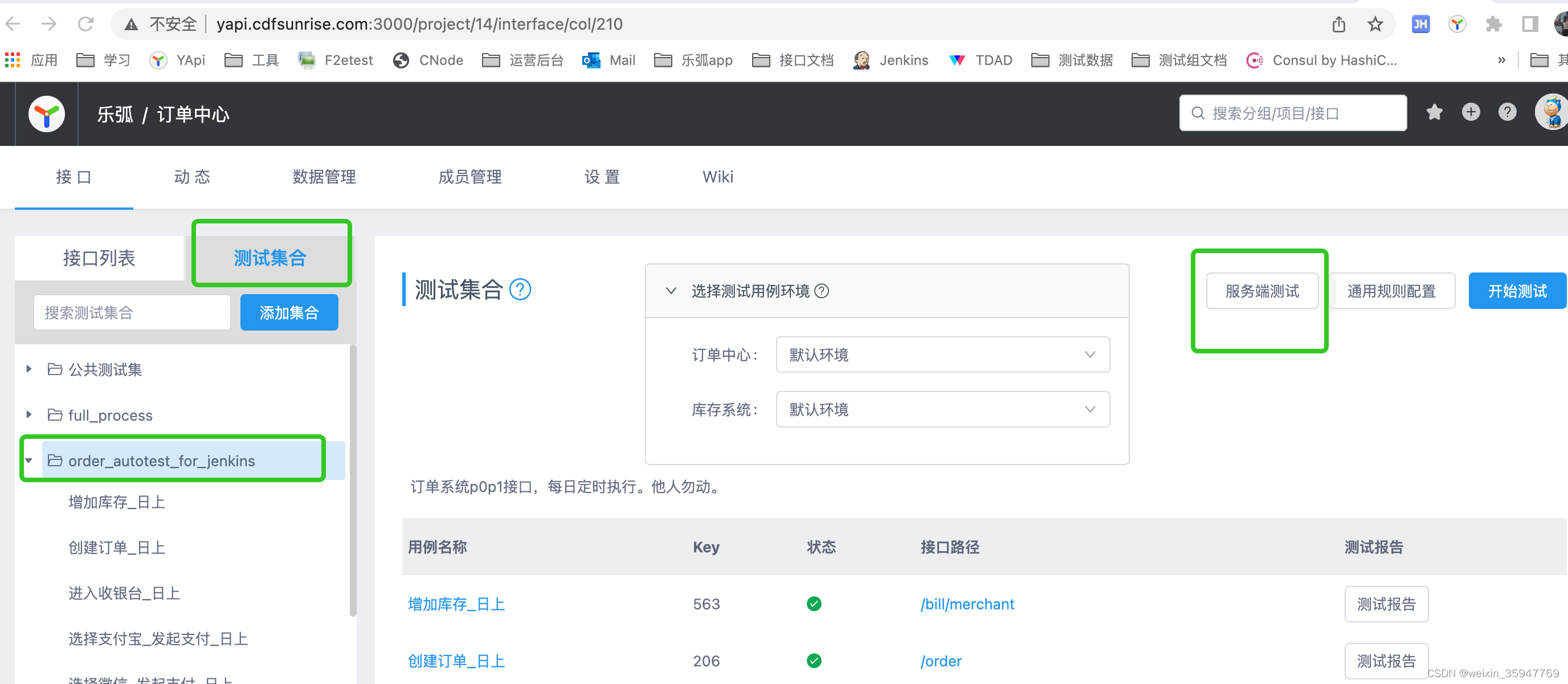This screenshot has height=684, width=1568.
Task: Open the favorites star in header
Action: [1434, 112]
